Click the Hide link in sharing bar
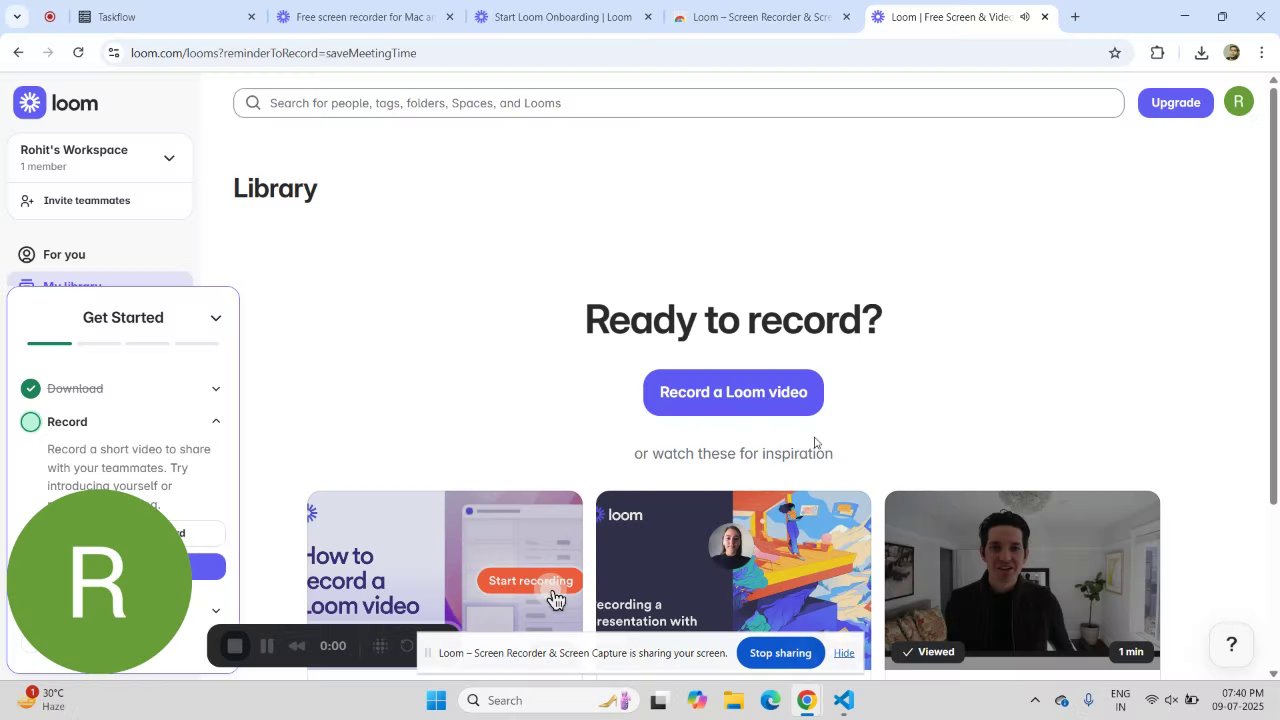Image resolution: width=1280 pixels, height=720 pixels. point(844,653)
